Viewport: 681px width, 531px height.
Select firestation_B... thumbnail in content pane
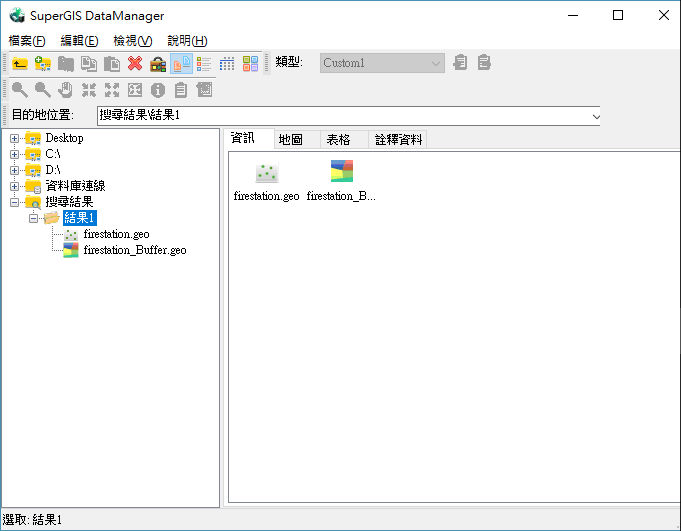(x=341, y=181)
